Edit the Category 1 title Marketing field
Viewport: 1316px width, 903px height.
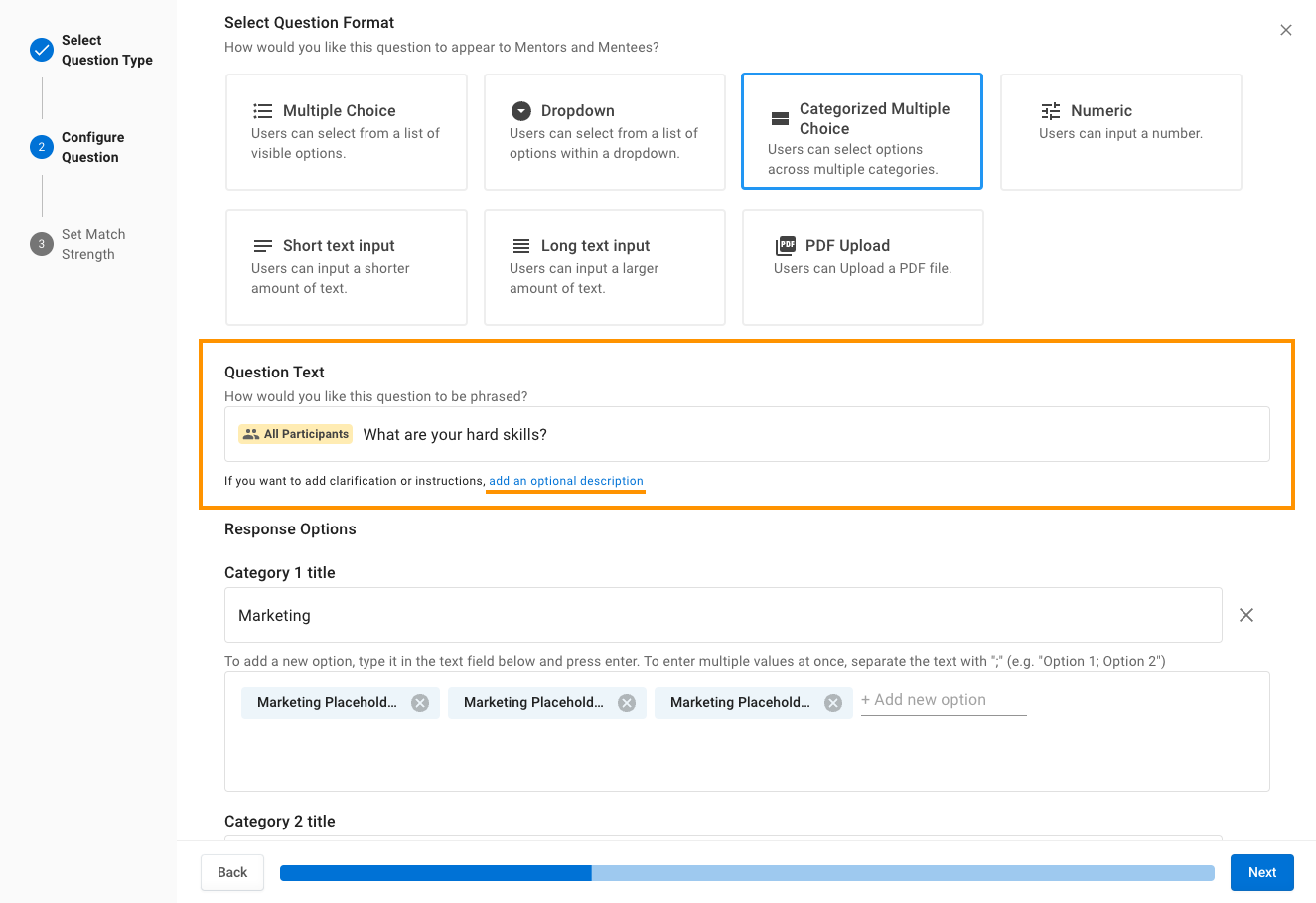click(x=722, y=616)
